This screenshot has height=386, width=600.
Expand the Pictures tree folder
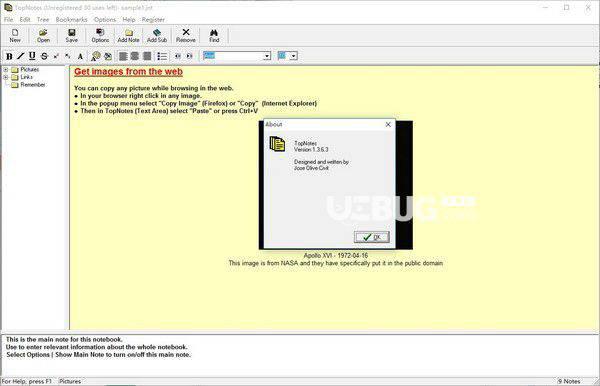[x=6, y=70]
